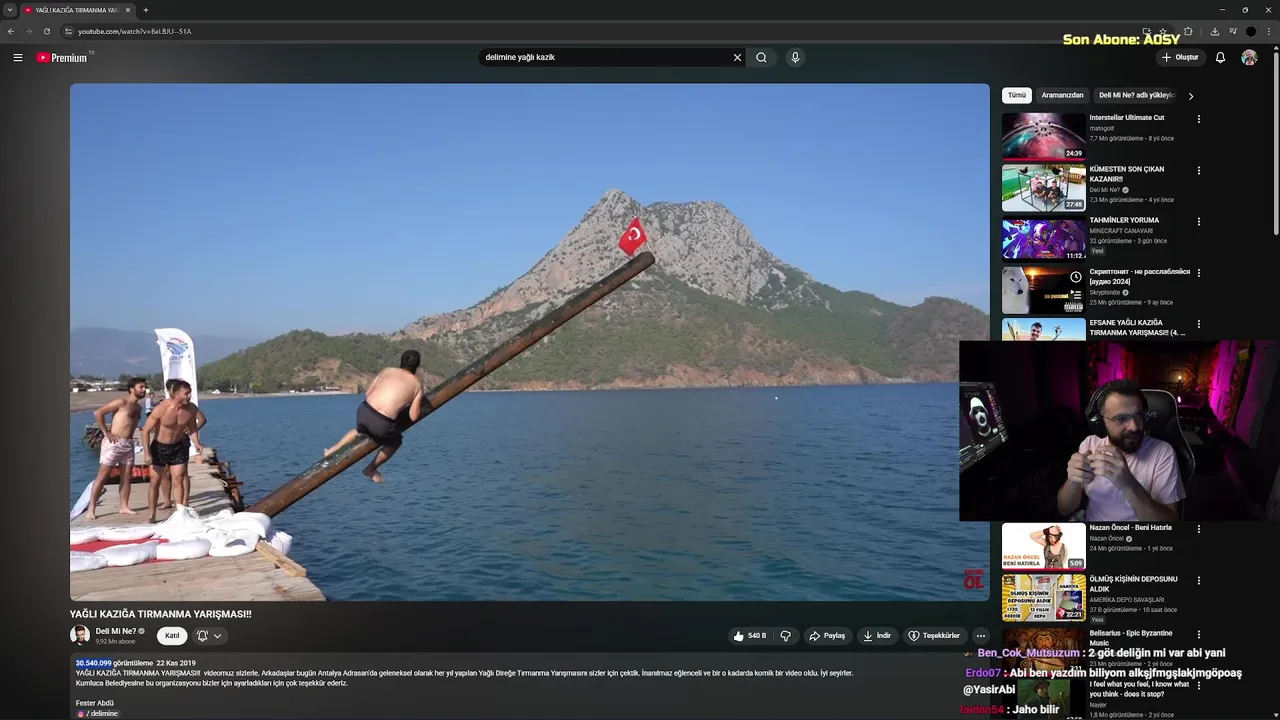Open the notifications bell
Screen dimensions: 1280x720
coord(1220,58)
